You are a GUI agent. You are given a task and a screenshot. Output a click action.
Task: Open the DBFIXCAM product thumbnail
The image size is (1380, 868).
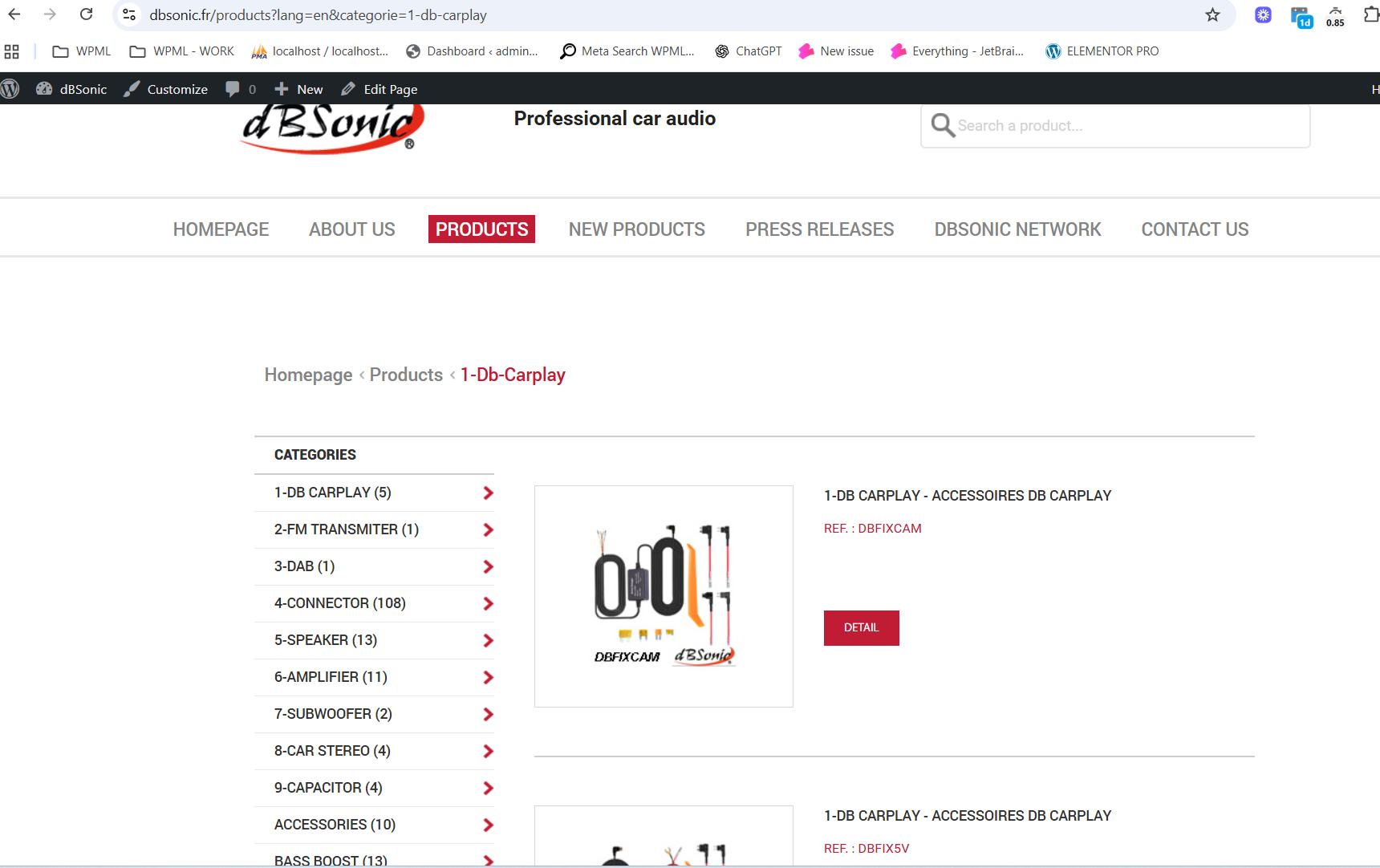coord(664,596)
